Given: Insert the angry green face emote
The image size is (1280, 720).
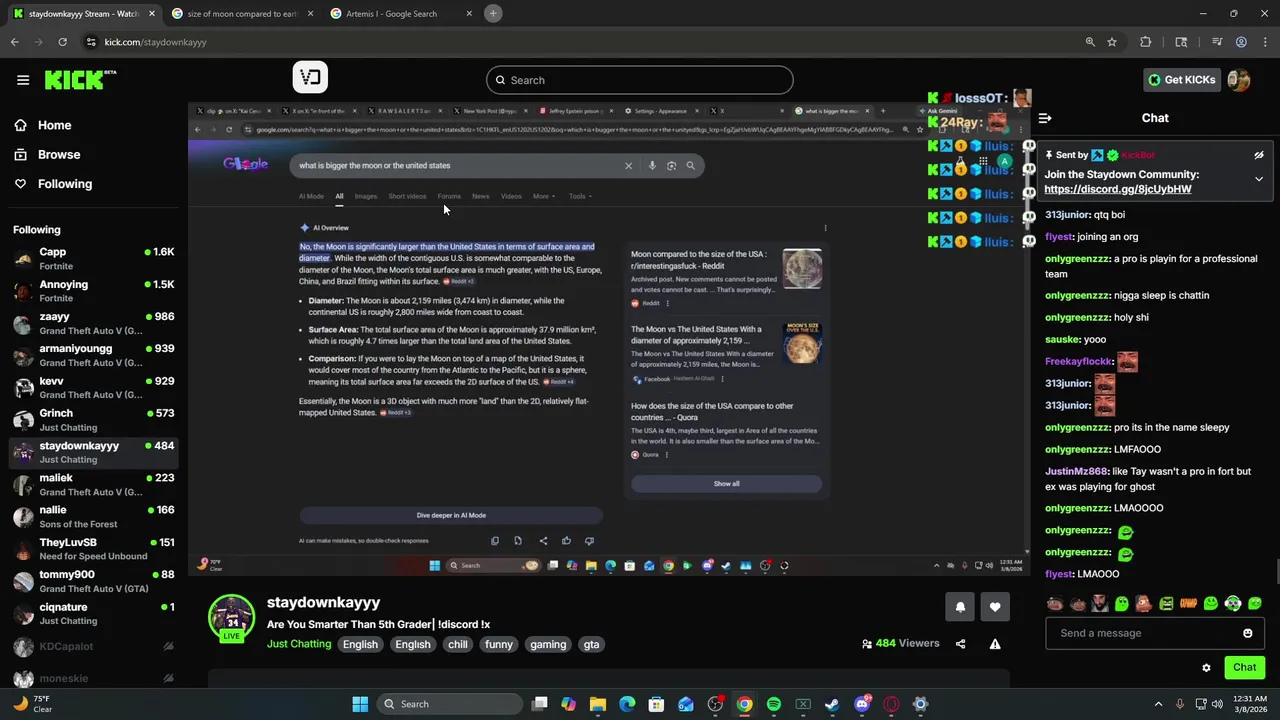Looking at the screenshot, I should [1167, 603].
